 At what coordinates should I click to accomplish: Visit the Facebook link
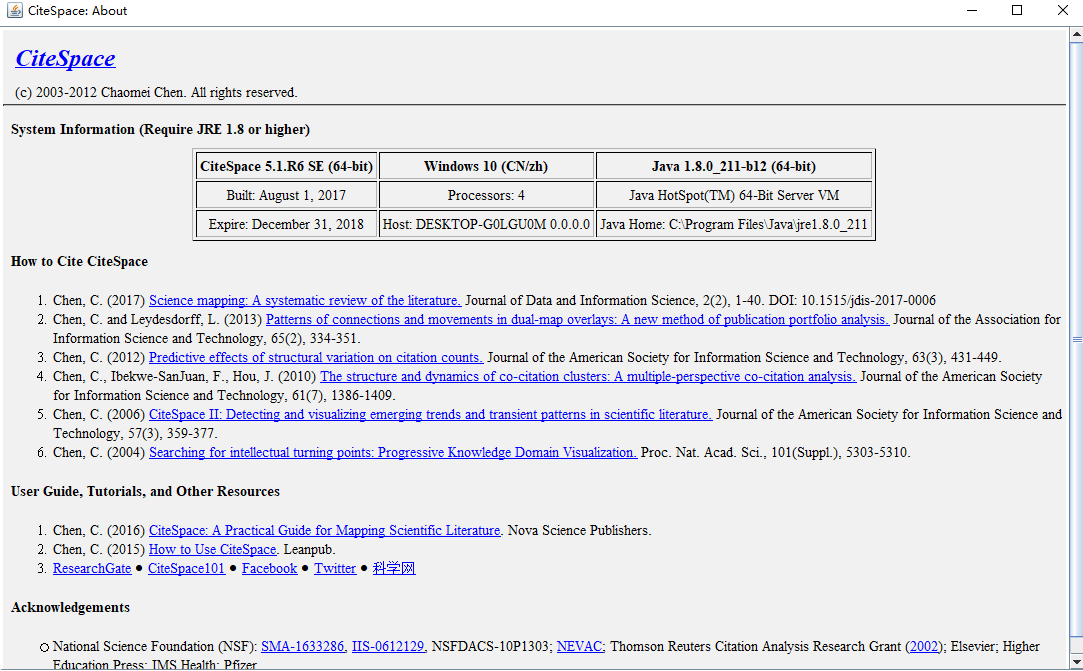point(269,568)
